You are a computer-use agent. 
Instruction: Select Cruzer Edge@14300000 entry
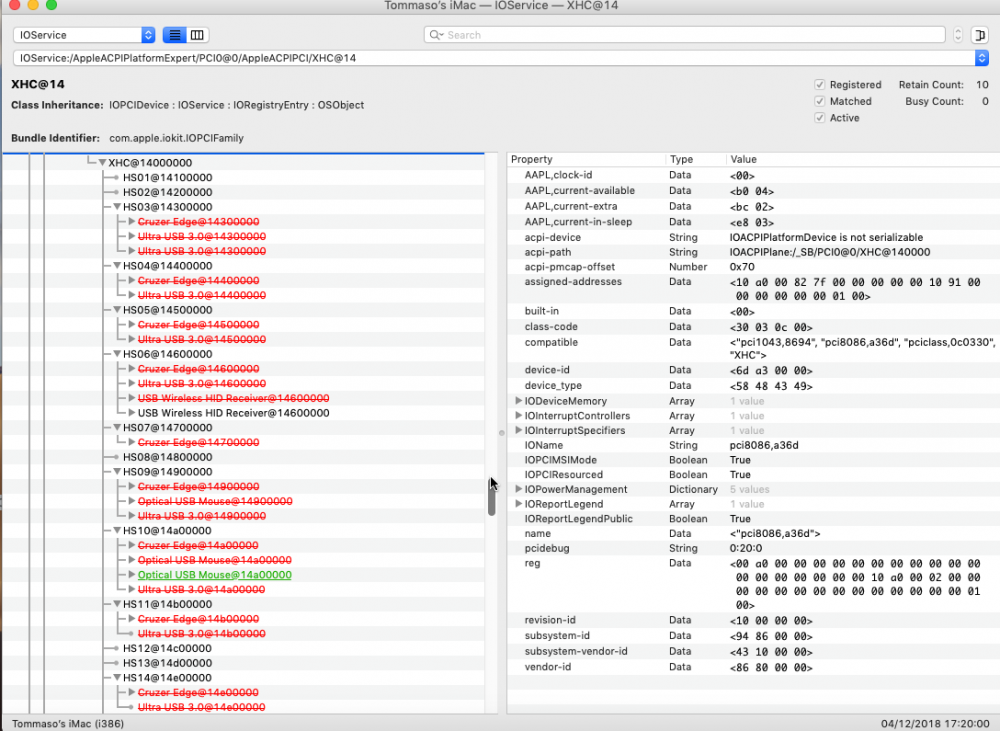[x=198, y=221]
